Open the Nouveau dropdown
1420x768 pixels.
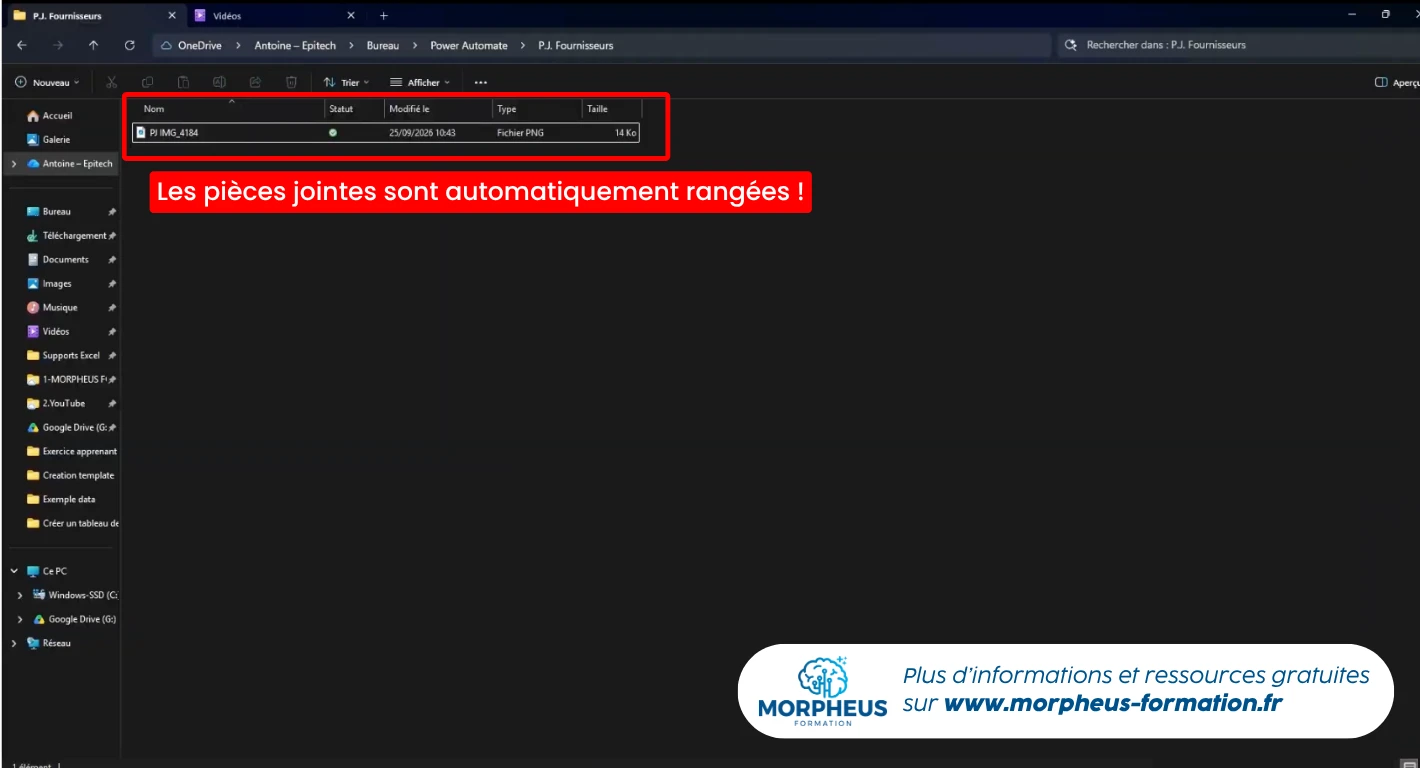click(x=47, y=82)
